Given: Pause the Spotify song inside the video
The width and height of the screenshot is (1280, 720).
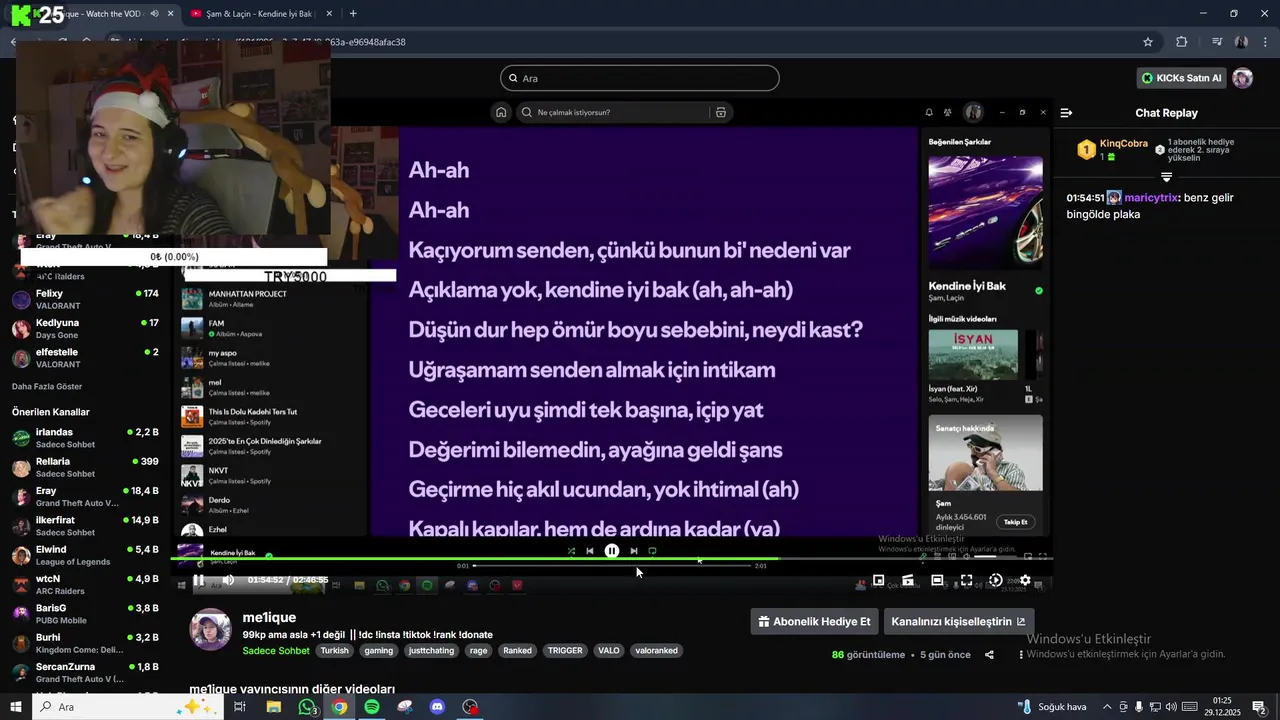Looking at the screenshot, I should [x=612, y=551].
